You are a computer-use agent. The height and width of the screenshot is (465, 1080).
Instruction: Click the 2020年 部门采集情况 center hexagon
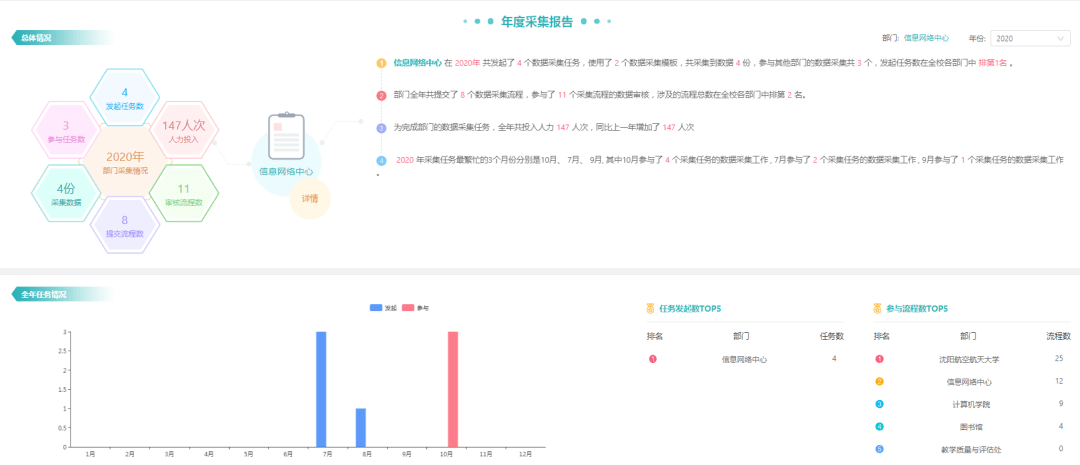[125, 163]
